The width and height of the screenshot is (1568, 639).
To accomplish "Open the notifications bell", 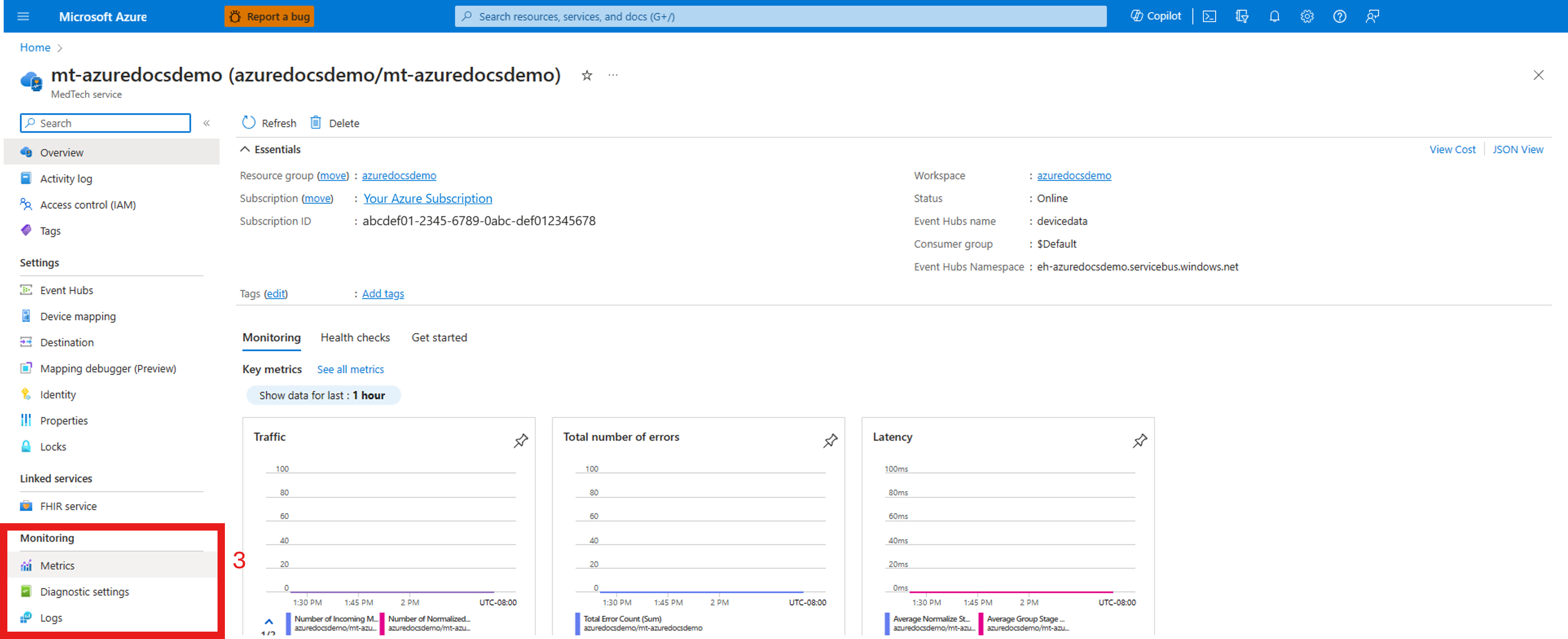I will [1275, 16].
